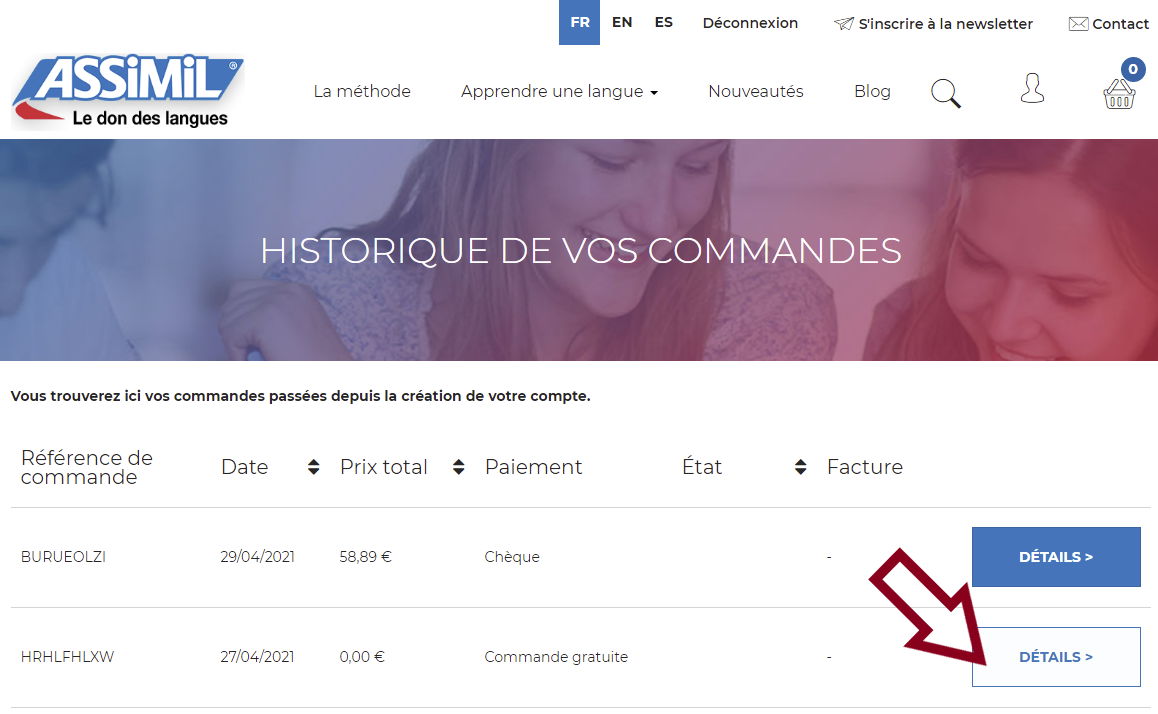Open the Blog menu item
The width and height of the screenshot is (1158, 714).
[x=872, y=91]
